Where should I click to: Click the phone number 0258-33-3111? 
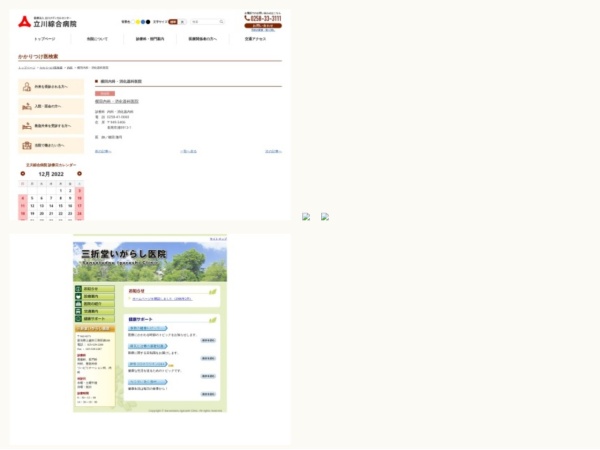[x=266, y=18]
